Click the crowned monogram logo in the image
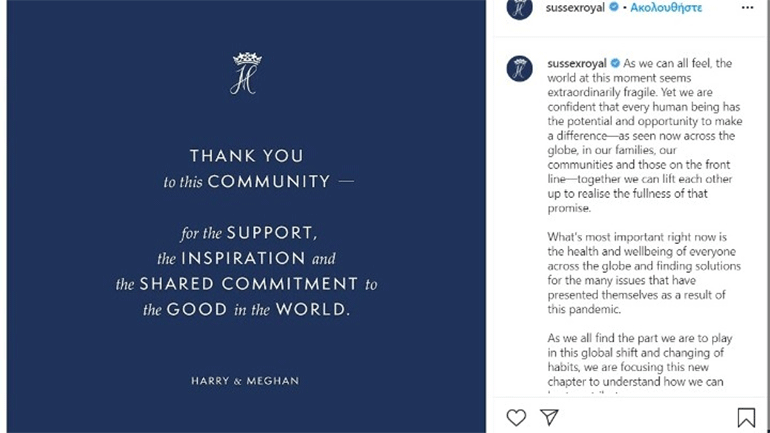The height and width of the screenshot is (433, 770). click(245, 73)
